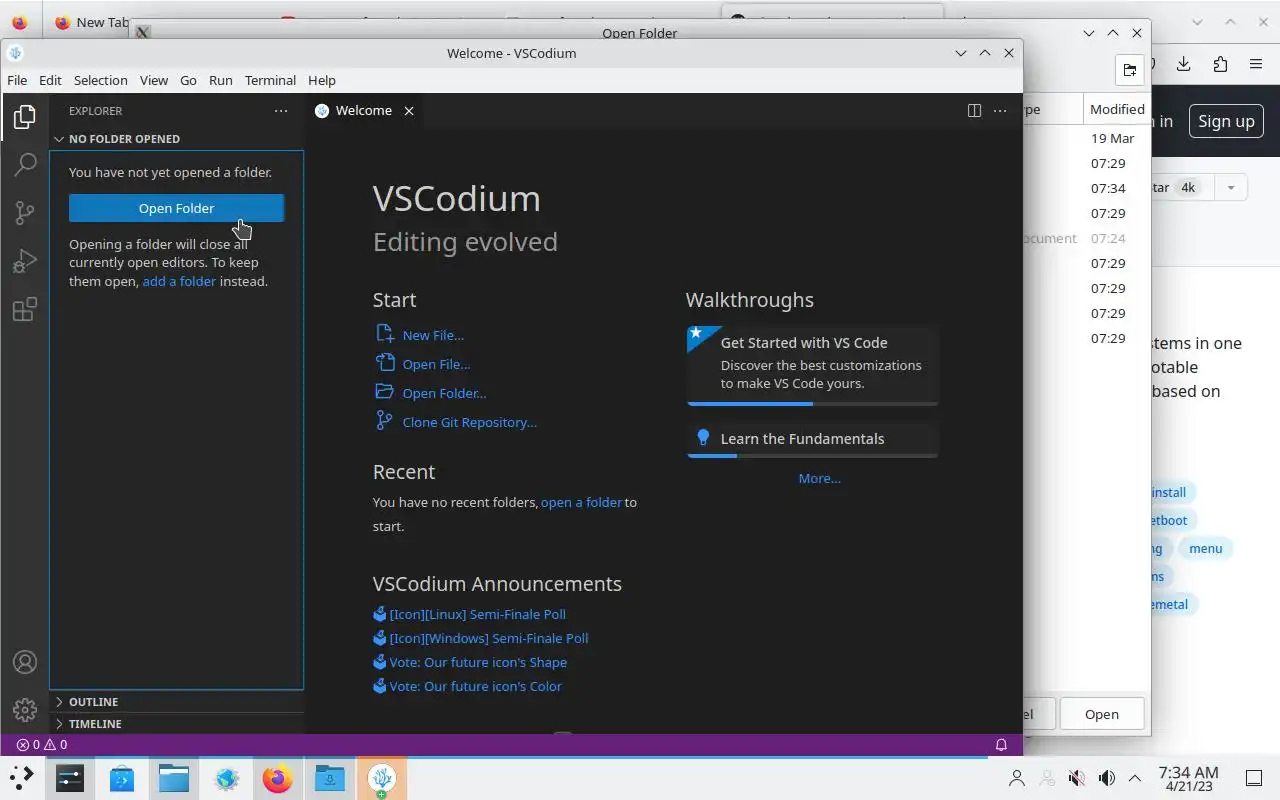Image resolution: width=1280 pixels, height=800 pixels.
Task: Collapse the NO FOLDER OPENED section
Action: [176, 139]
